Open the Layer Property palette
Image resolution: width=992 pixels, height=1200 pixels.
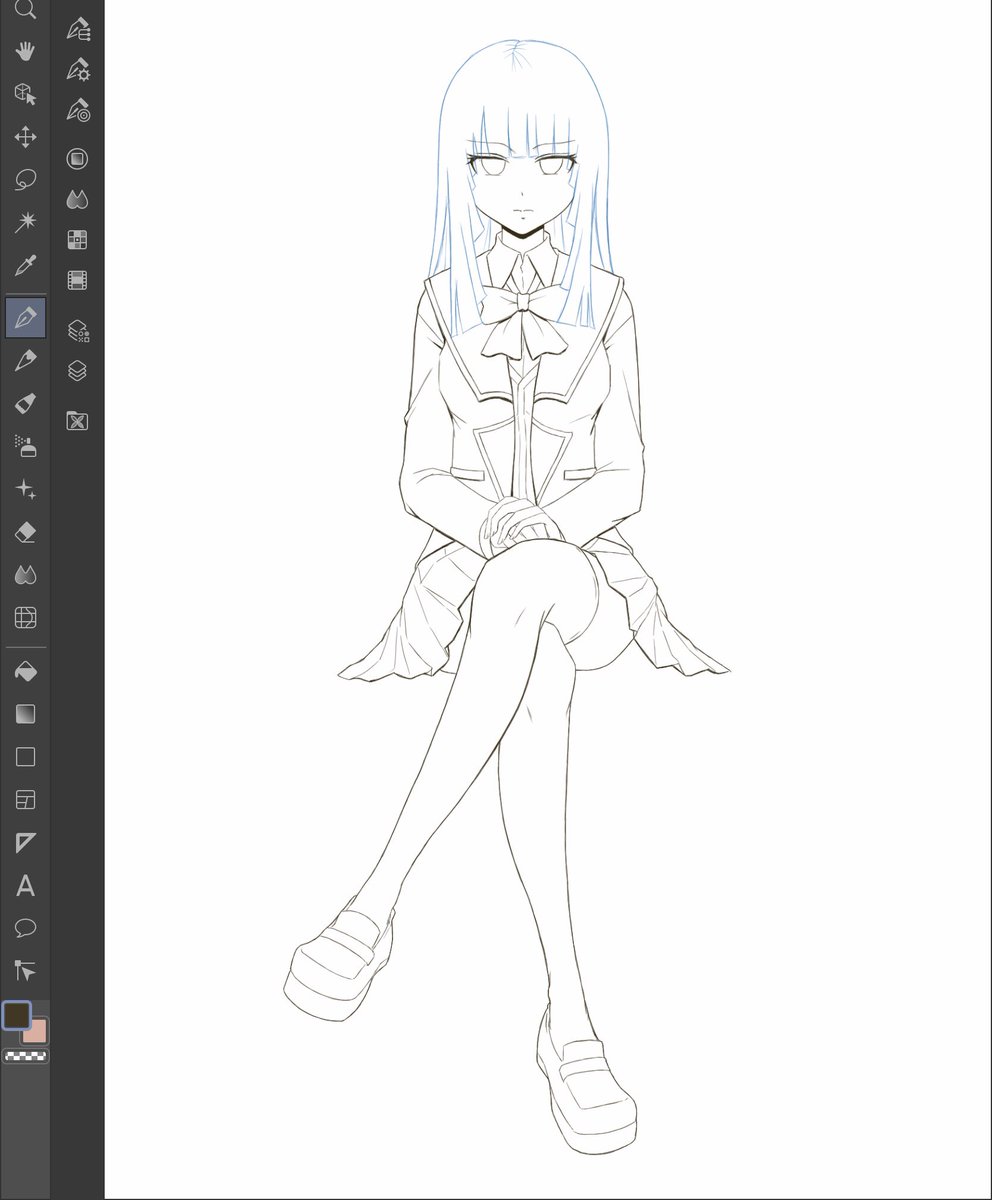pyautogui.click(x=77, y=331)
